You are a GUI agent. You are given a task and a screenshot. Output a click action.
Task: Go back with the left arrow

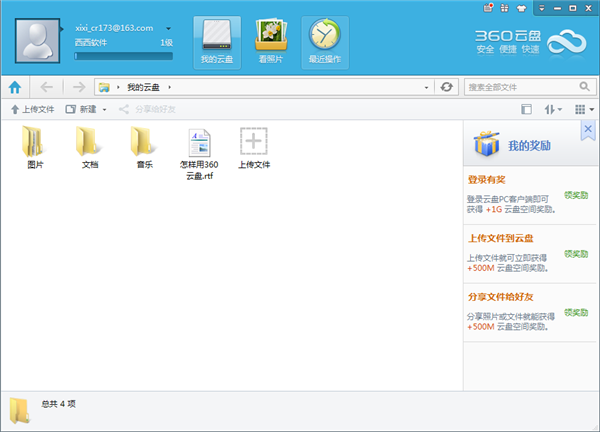[47, 87]
